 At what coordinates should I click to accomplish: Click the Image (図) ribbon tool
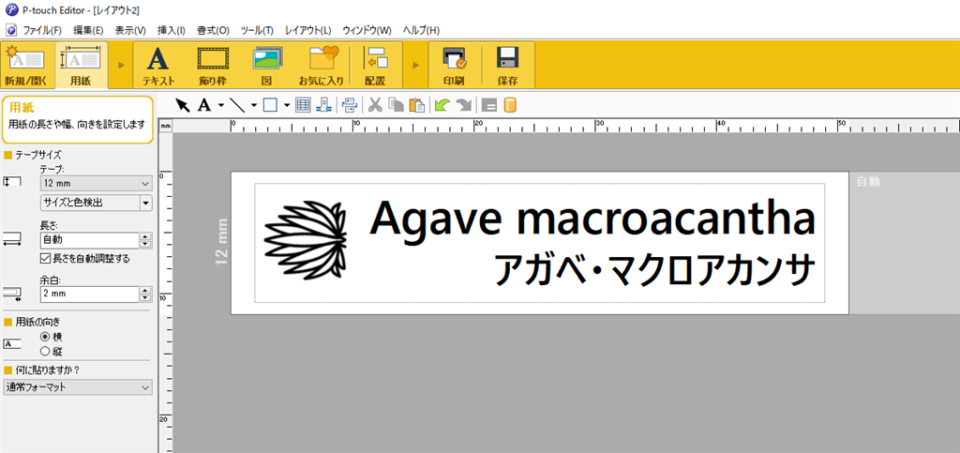click(267, 65)
